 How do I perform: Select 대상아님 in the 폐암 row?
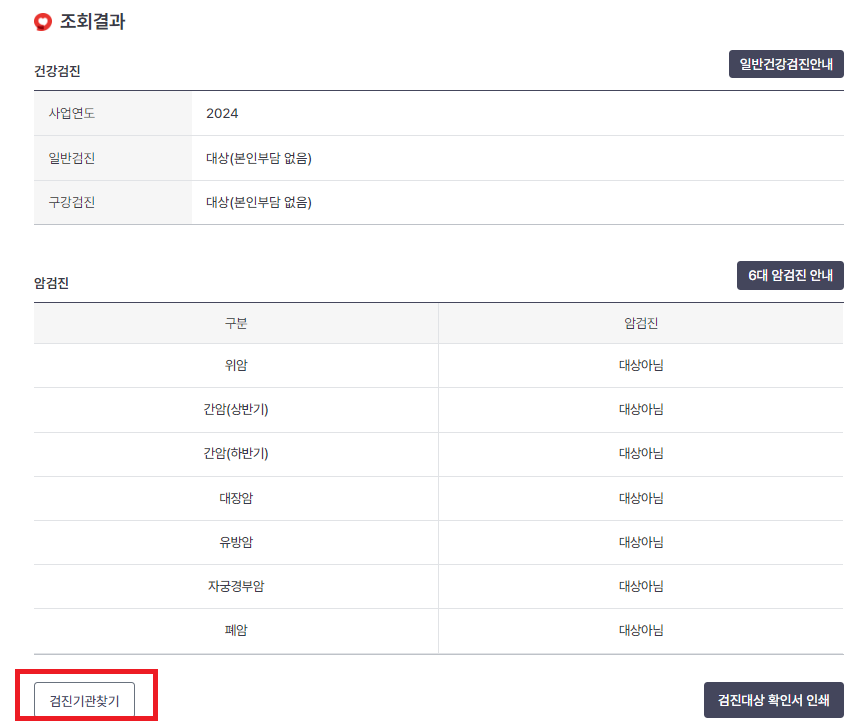coord(641,630)
